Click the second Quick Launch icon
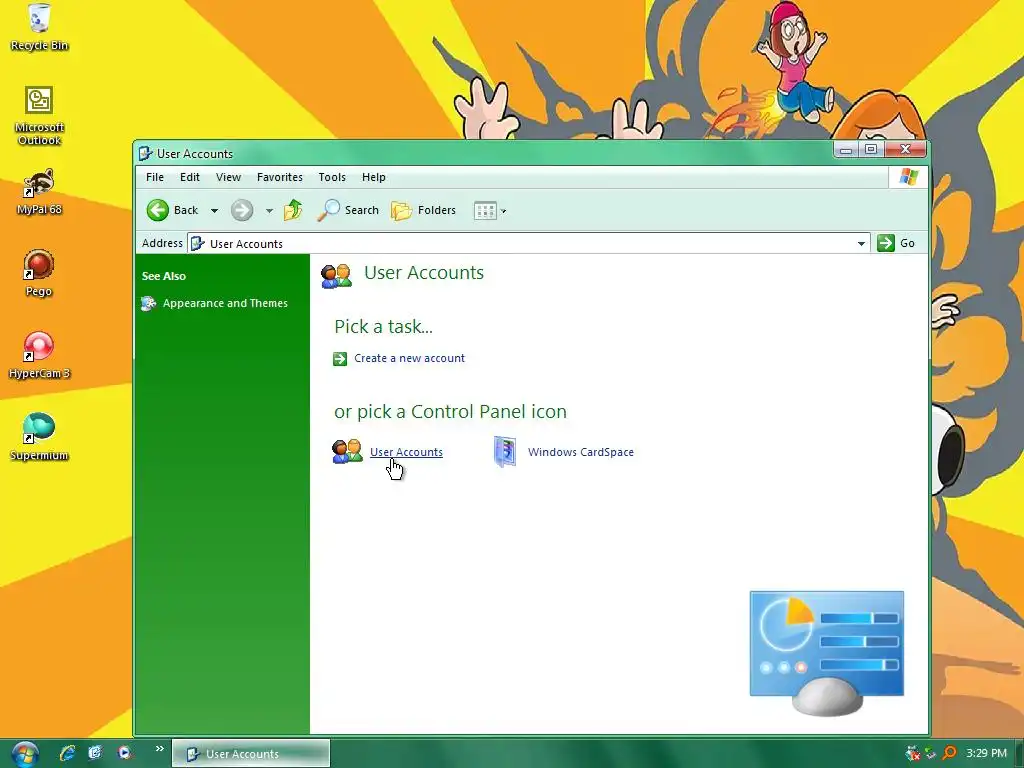Screen dimensions: 1024x768 (95, 753)
